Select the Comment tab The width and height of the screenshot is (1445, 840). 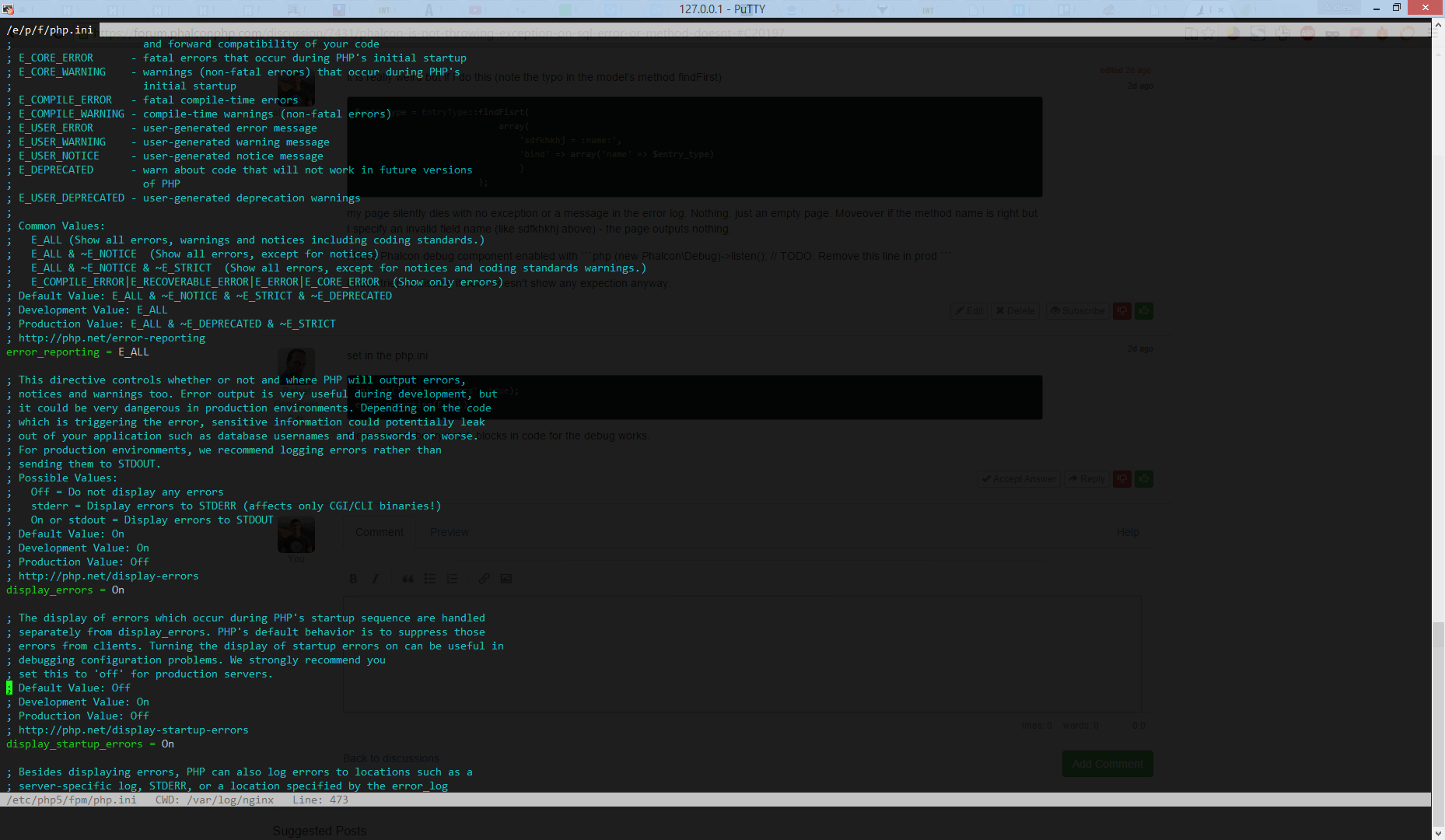coord(380,532)
